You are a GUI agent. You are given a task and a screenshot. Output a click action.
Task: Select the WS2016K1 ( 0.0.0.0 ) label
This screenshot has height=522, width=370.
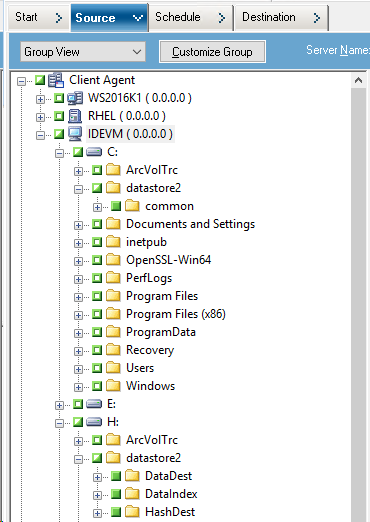[140, 98]
